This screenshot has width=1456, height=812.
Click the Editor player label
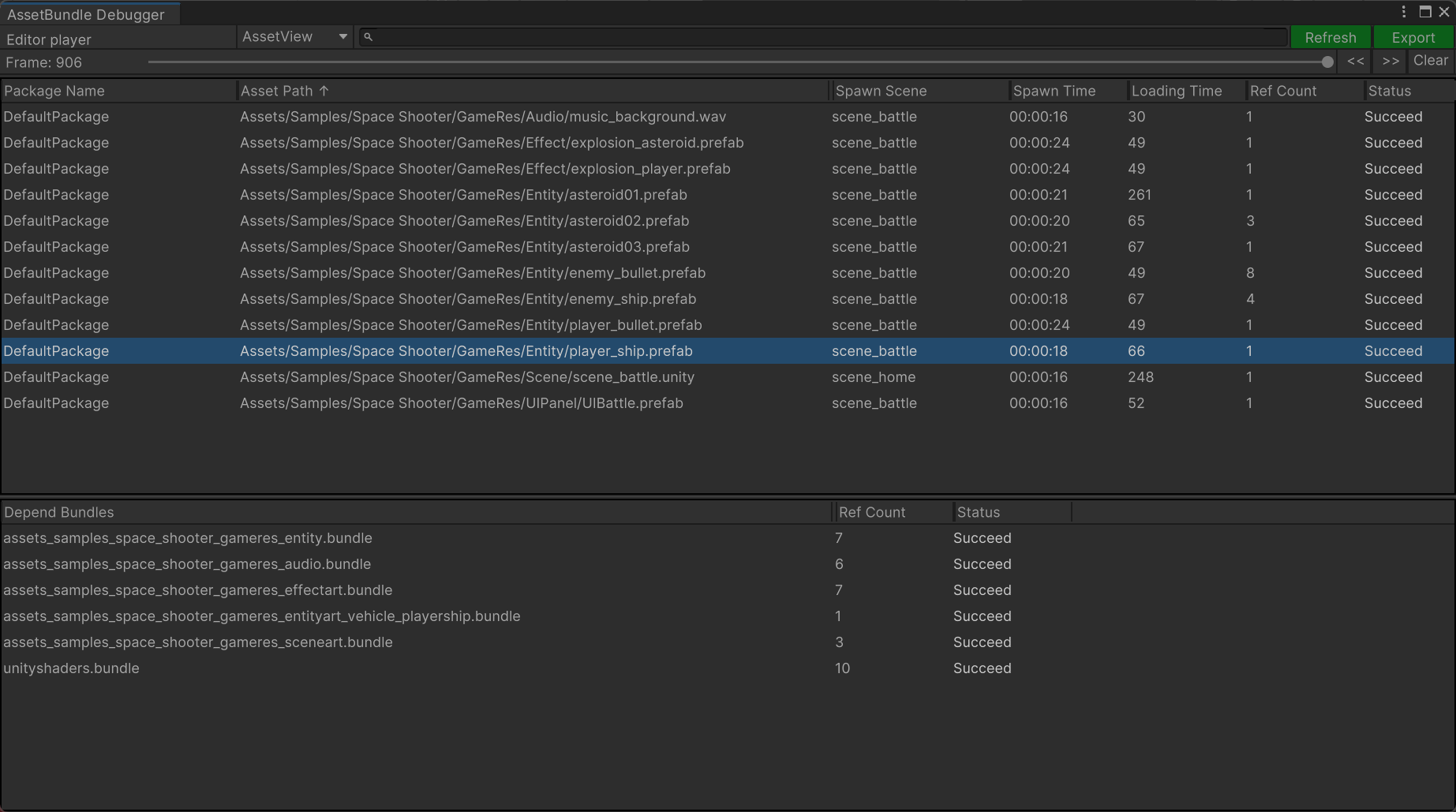[x=49, y=39]
